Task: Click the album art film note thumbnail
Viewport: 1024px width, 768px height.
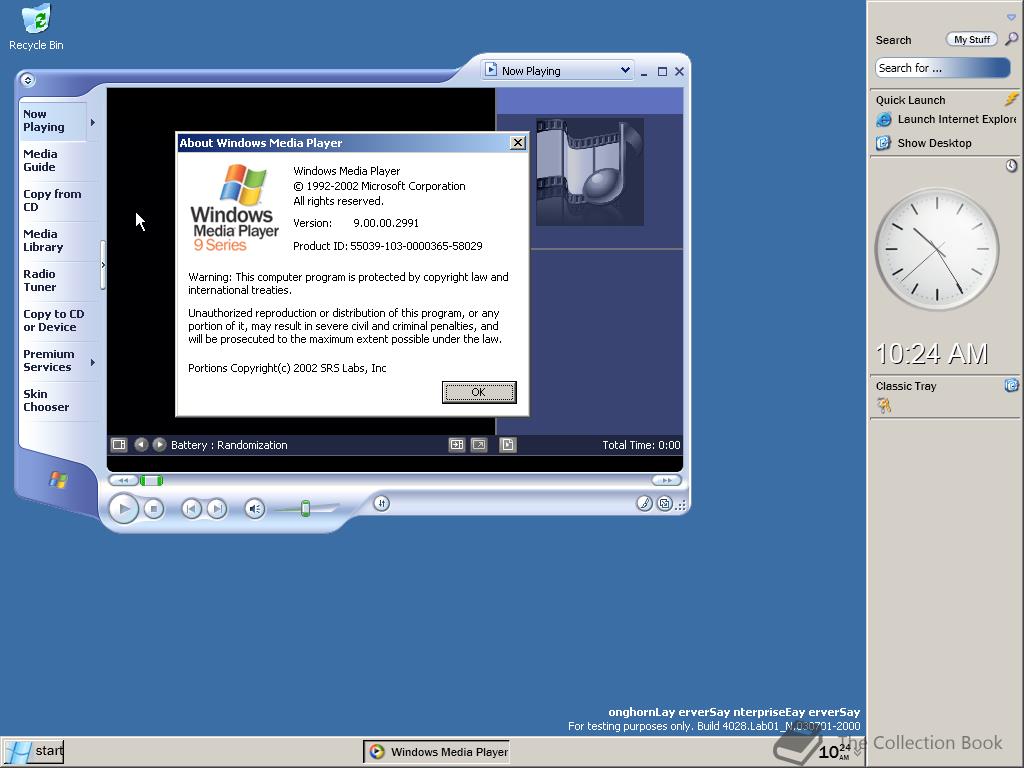Action: 590,172
